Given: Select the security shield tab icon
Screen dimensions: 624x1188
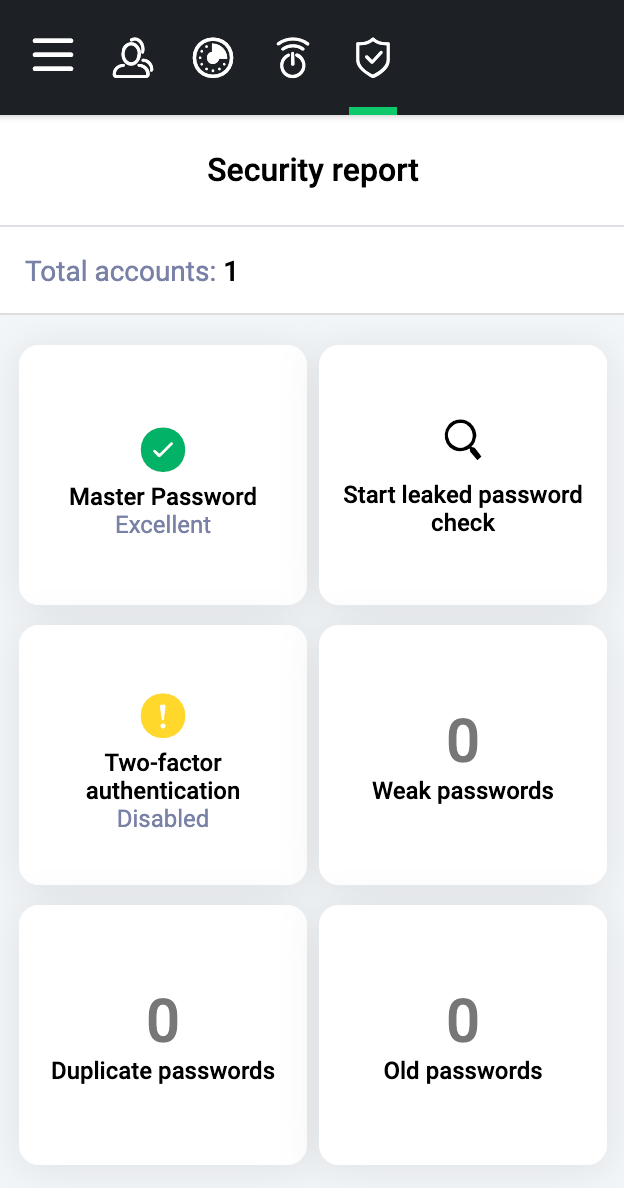Looking at the screenshot, I should click(373, 58).
